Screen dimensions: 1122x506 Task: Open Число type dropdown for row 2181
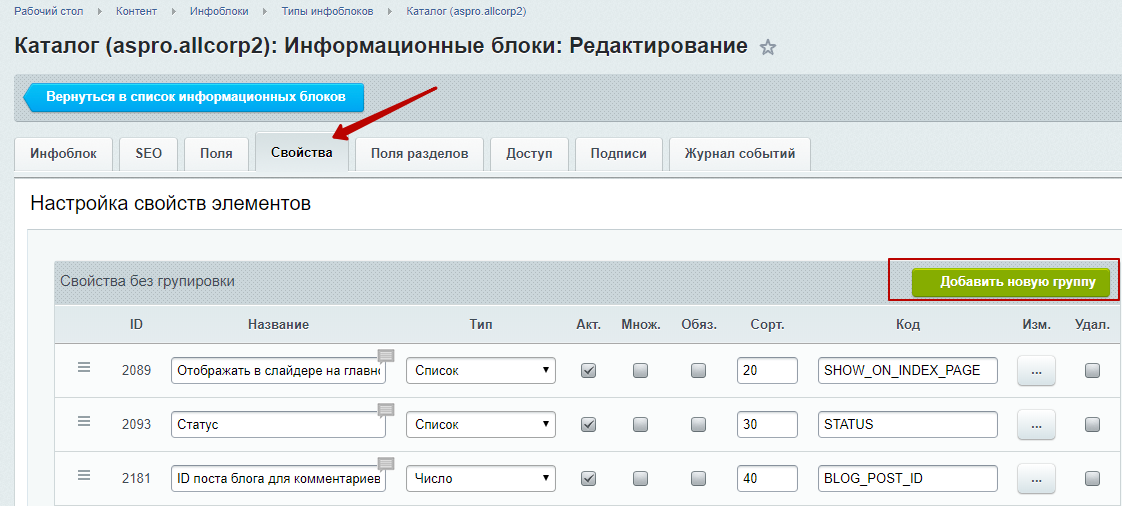pos(481,478)
